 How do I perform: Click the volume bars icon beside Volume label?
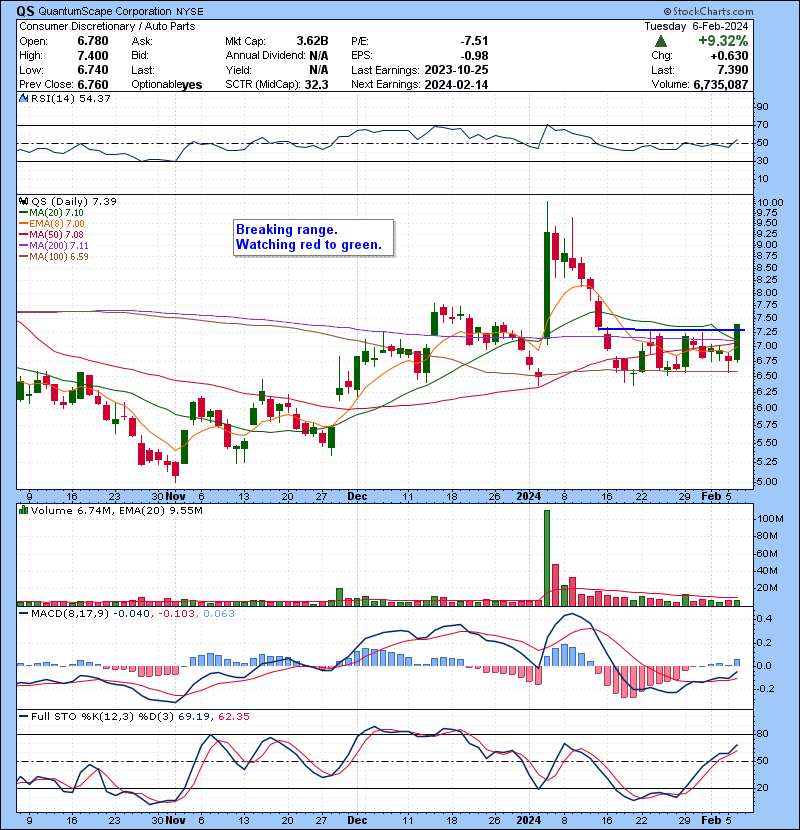tap(23, 510)
